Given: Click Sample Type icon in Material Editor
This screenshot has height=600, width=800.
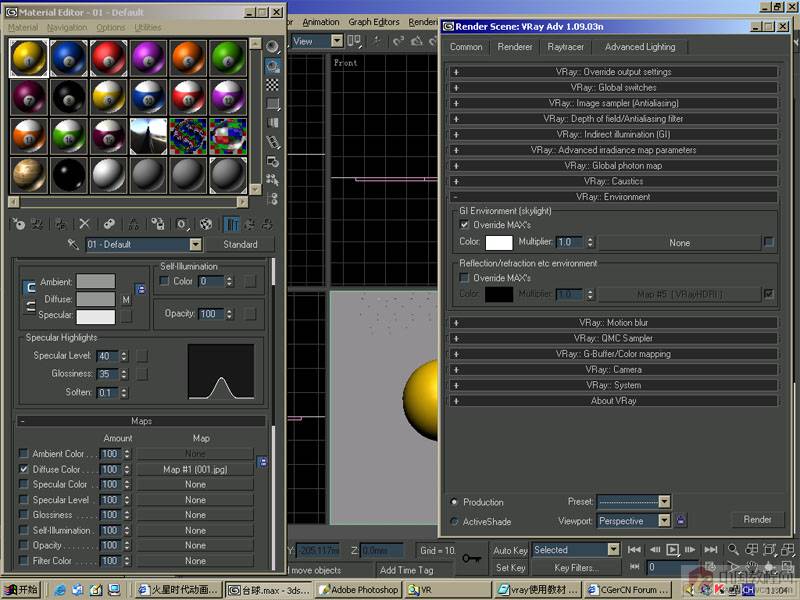Looking at the screenshot, I should (273, 47).
